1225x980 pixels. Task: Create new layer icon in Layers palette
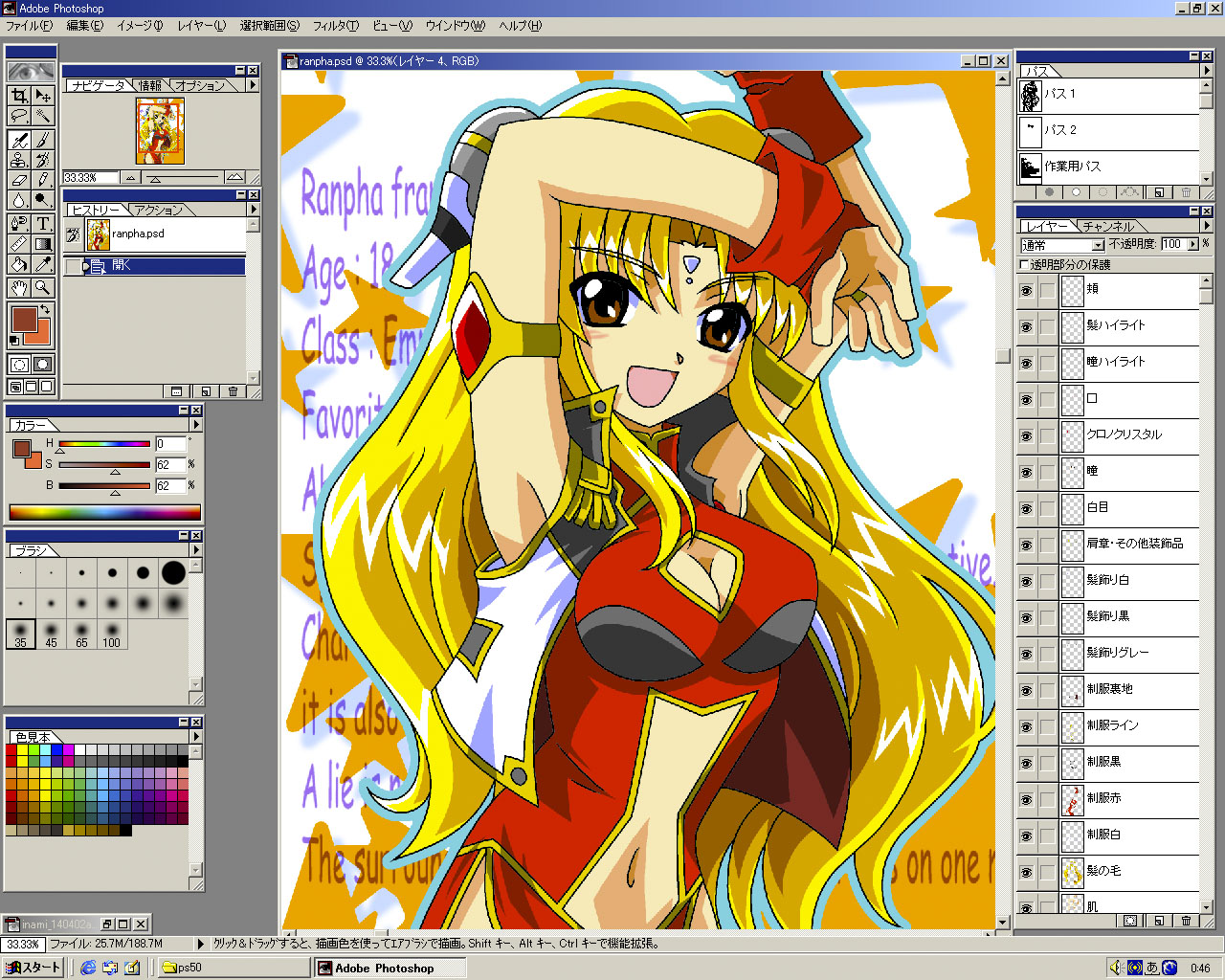pos(1159,921)
